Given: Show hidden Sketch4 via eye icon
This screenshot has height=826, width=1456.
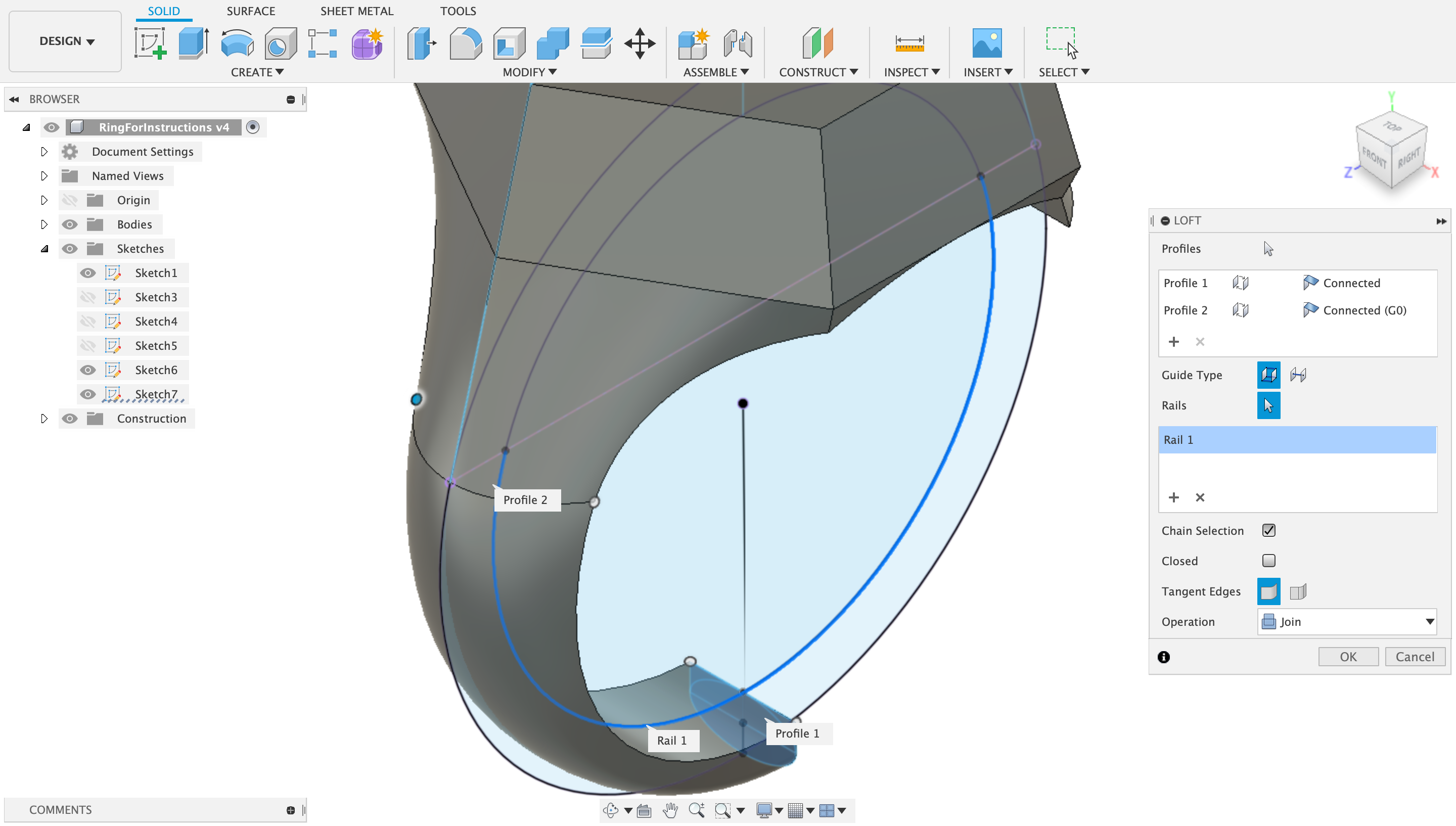Looking at the screenshot, I should 87,322.
